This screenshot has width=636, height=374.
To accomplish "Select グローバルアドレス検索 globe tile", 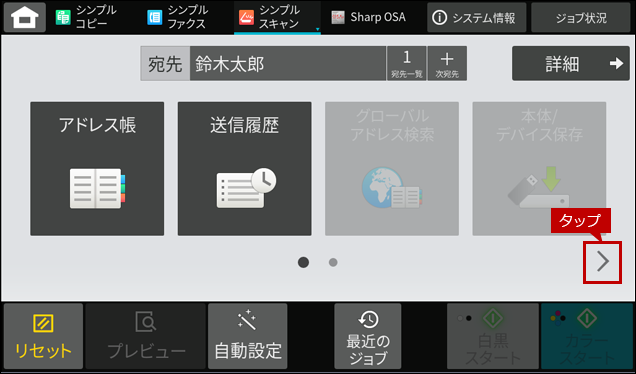I will click(392, 169).
